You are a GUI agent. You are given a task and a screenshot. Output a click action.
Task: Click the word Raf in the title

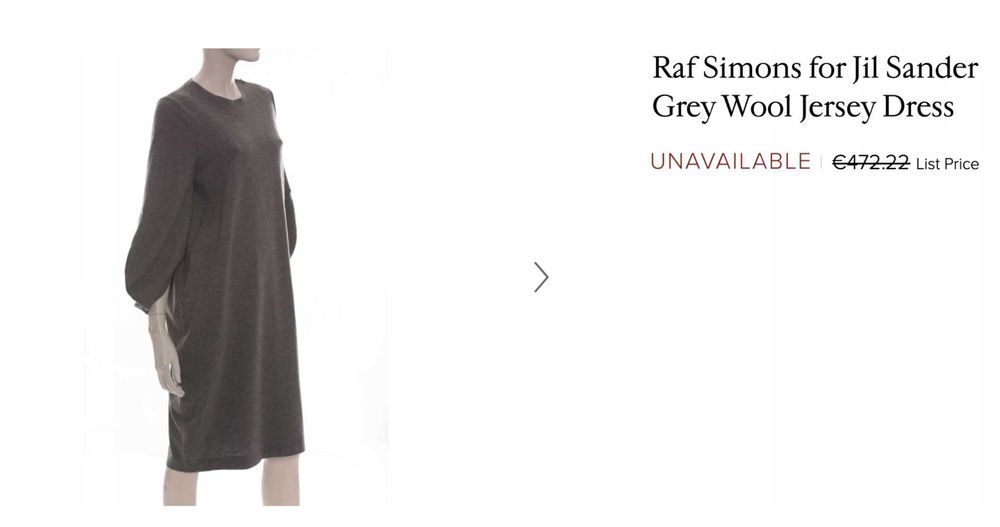click(x=674, y=68)
